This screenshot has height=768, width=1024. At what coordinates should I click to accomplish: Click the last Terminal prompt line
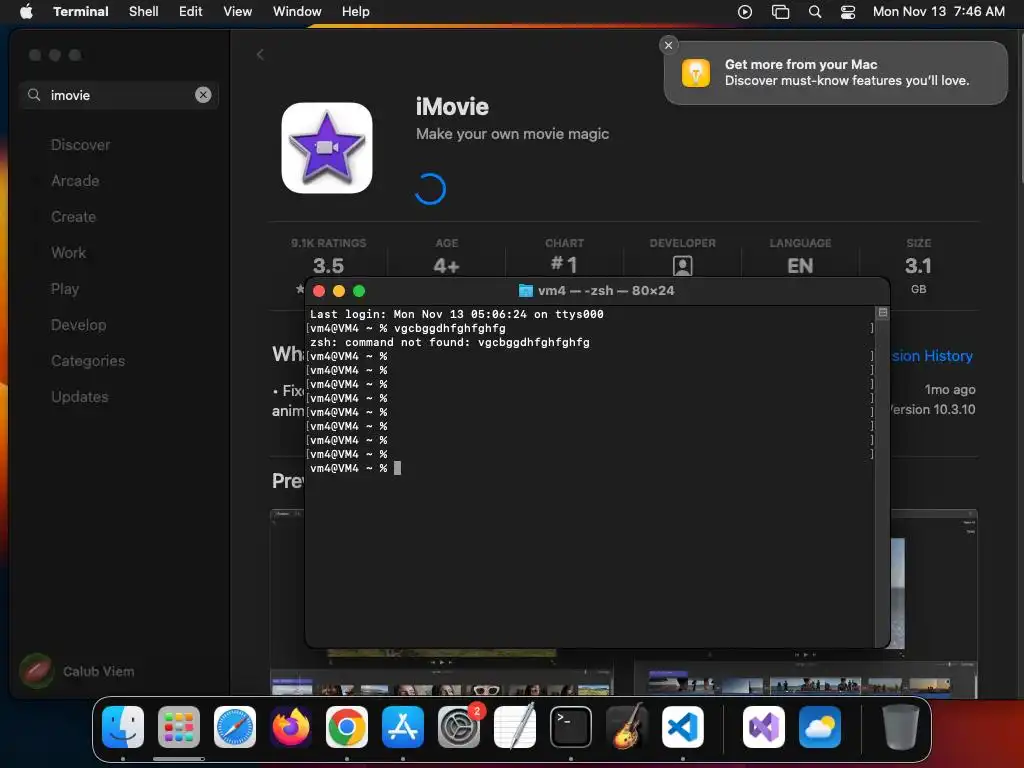point(355,468)
